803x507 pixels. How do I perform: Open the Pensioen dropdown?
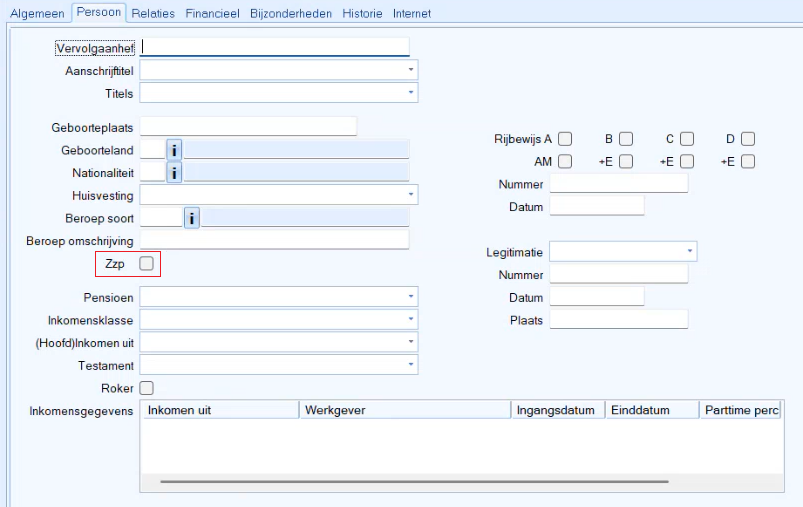[411, 297]
